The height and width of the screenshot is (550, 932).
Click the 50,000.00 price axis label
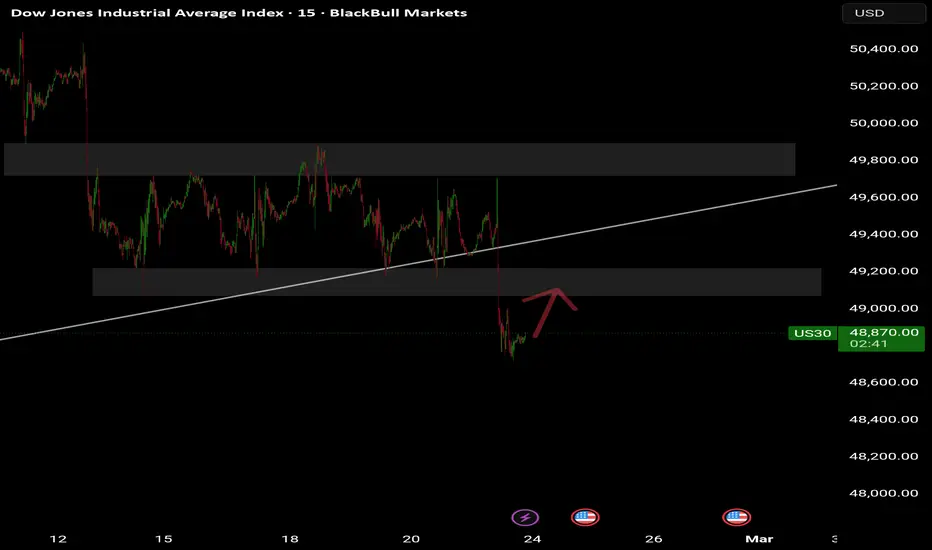[884, 123]
